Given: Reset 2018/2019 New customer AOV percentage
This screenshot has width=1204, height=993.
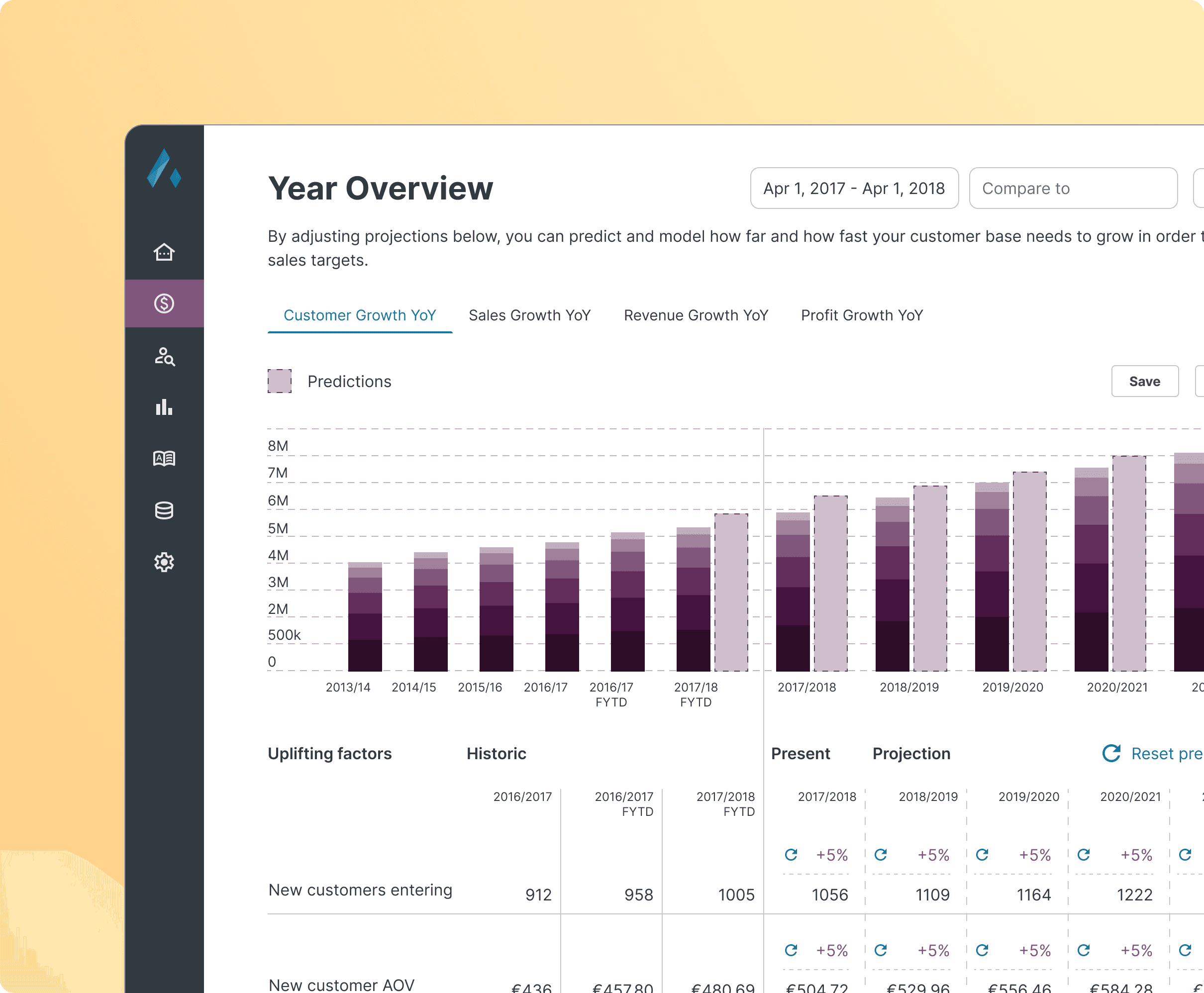Looking at the screenshot, I should pos(881,950).
